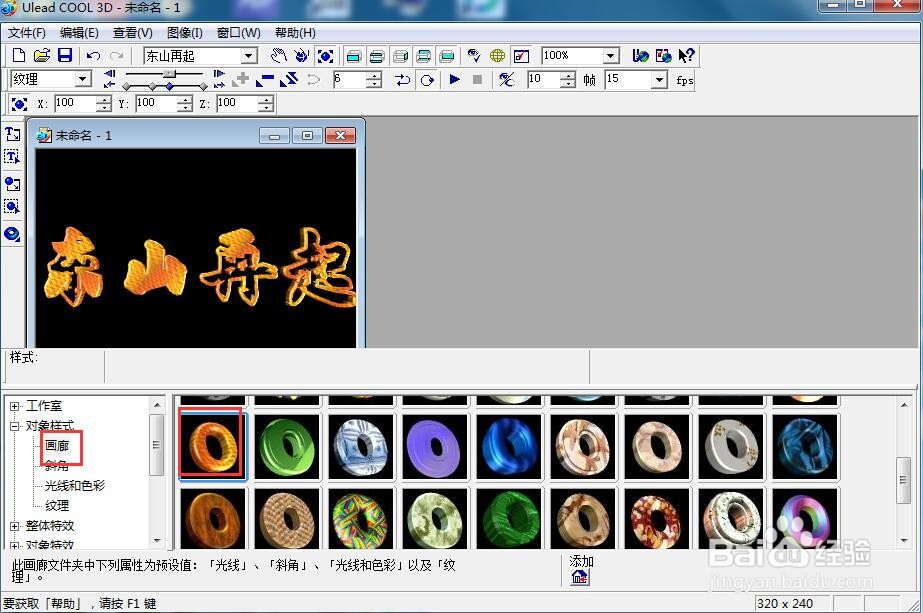Toggle Loop animation mode
The height and width of the screenshot is (613, 923).
(x=427, y=79)
